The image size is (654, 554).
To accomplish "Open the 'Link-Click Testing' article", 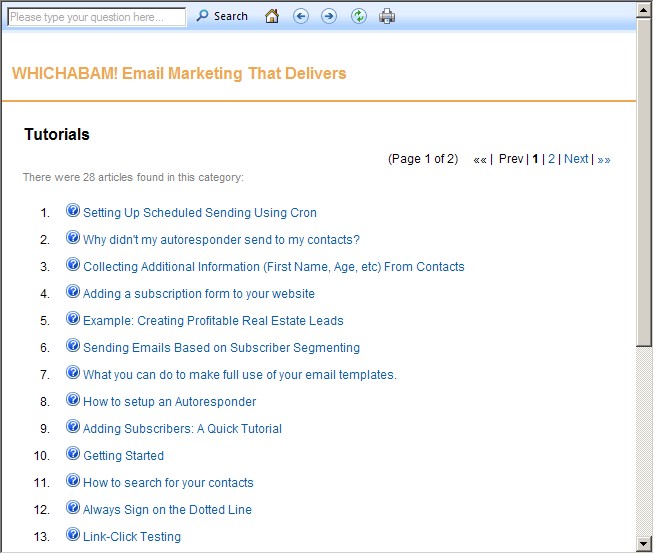I will tap(132, 536).
